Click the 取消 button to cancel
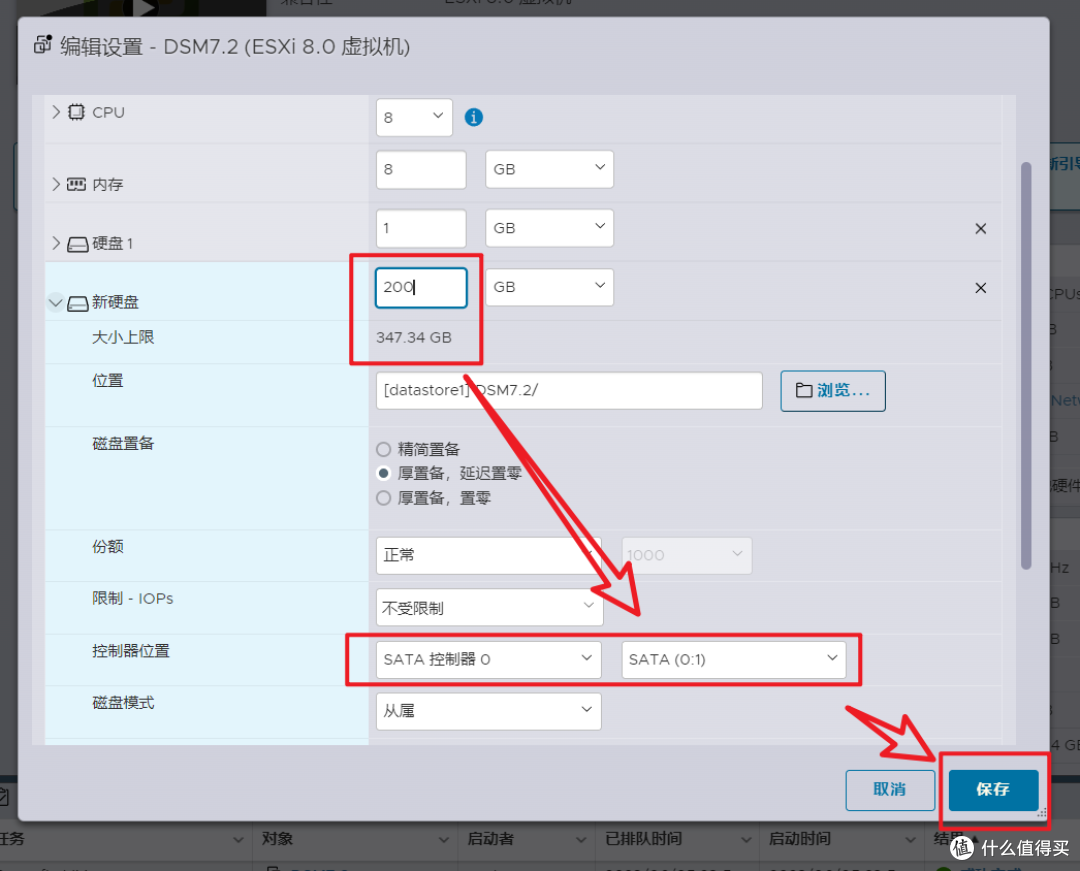 [889, 790]
